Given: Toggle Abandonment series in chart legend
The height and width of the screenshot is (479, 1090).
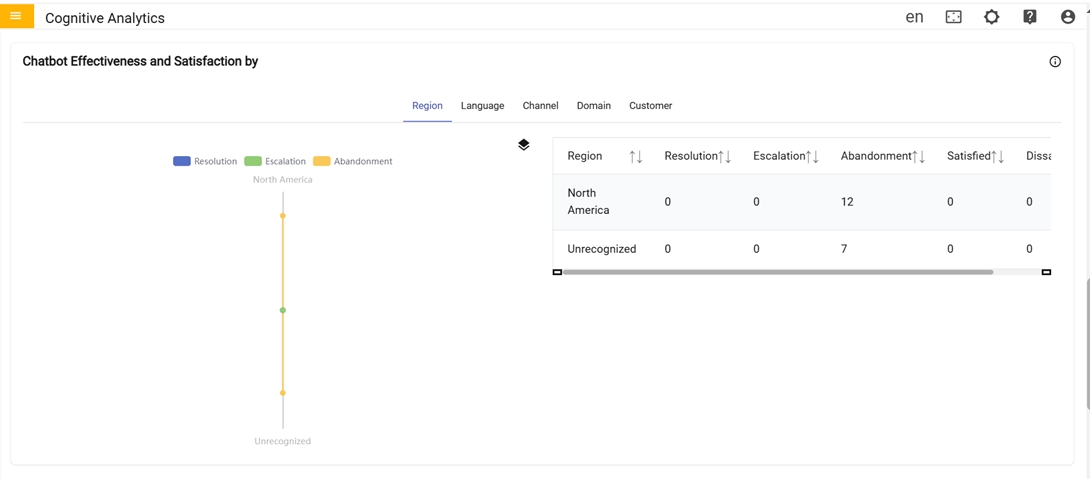Looking at the screenshot, I should tap(352, 161).
